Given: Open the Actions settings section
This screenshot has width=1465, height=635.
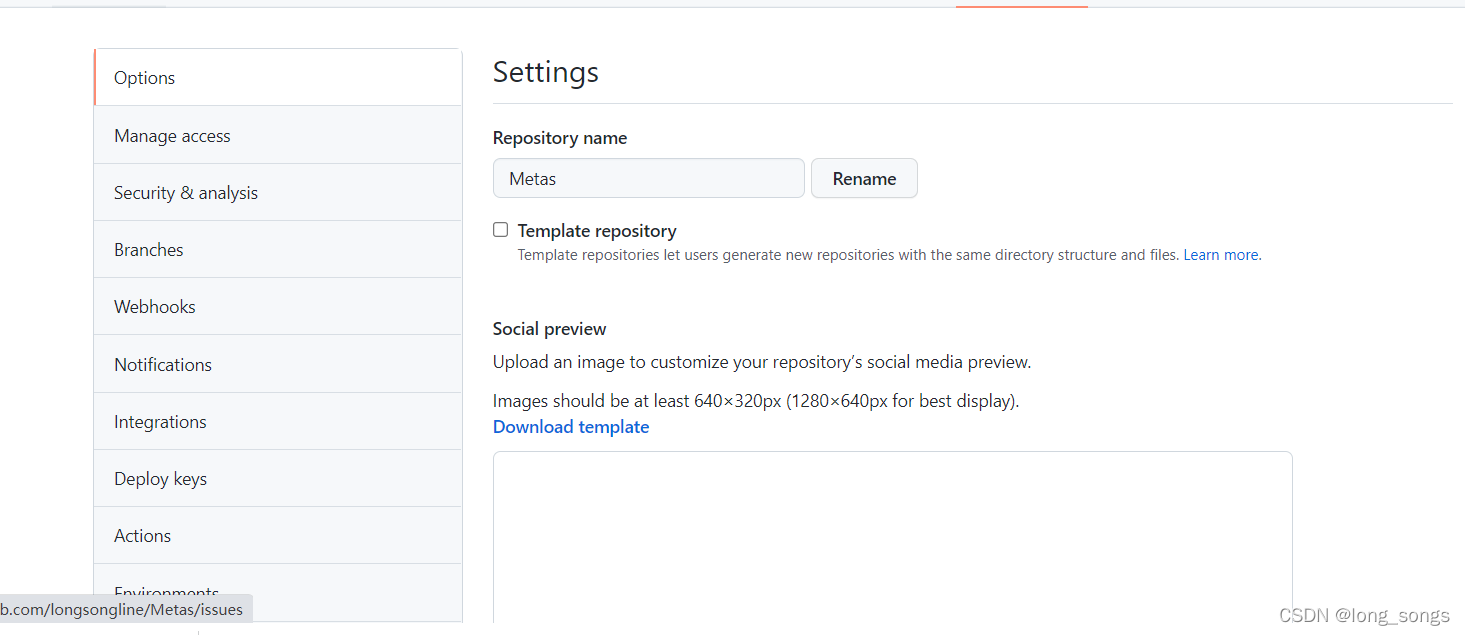Looking at the screenshot, I should (142, 536).
